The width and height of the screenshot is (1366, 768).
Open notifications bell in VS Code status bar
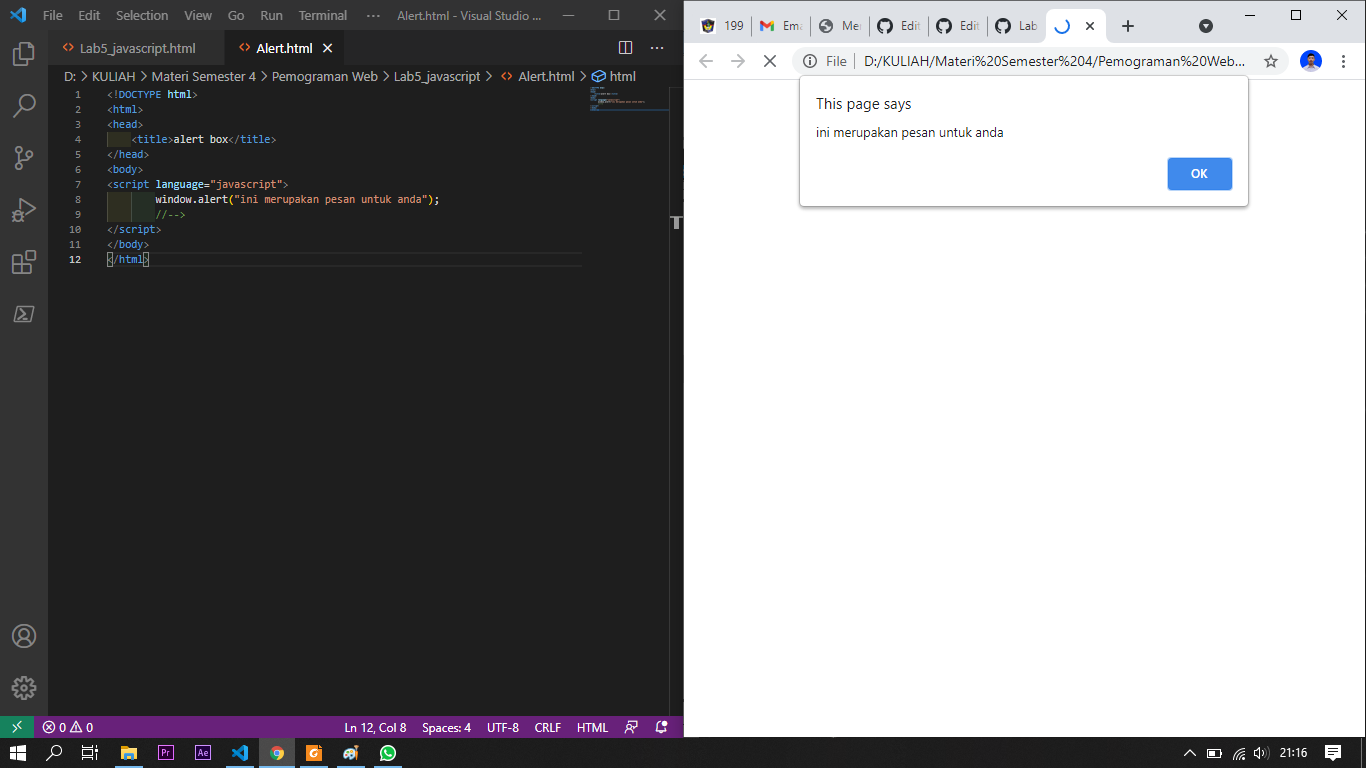661,727
